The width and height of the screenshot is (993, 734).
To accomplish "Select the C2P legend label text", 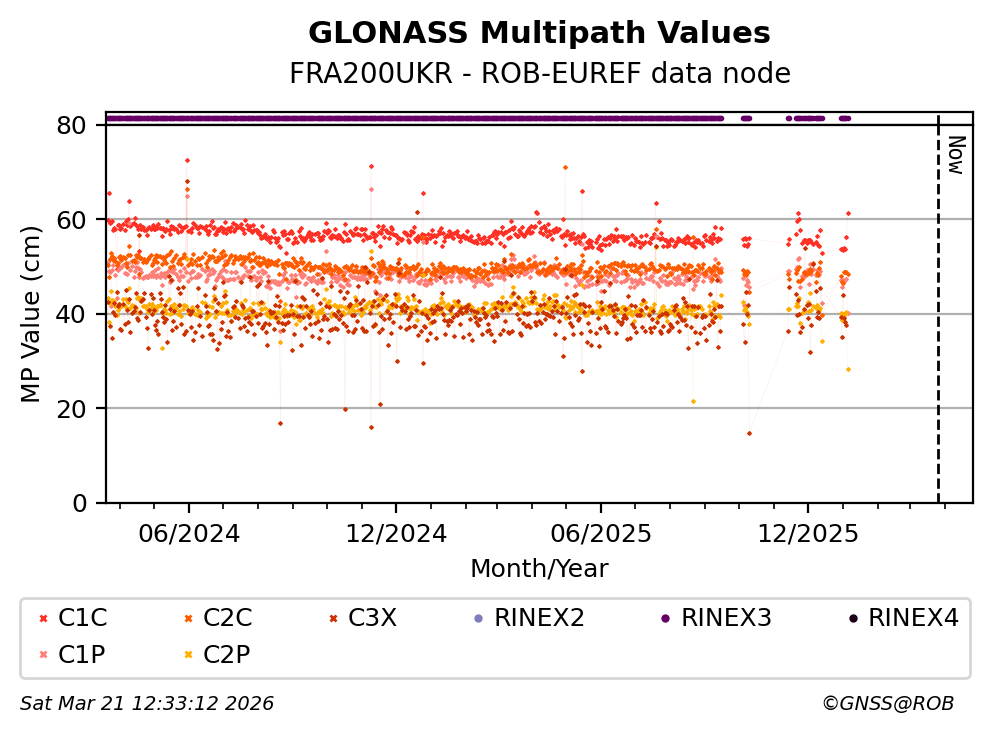I will point(226,655).
